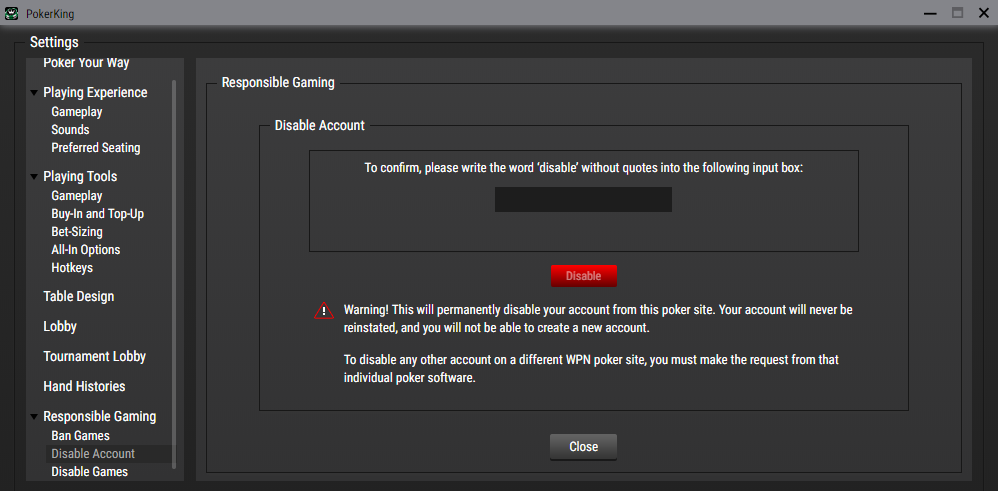Open Disable Games settings
This screenshot has height=491, width=998.
(x=90, y=472)
